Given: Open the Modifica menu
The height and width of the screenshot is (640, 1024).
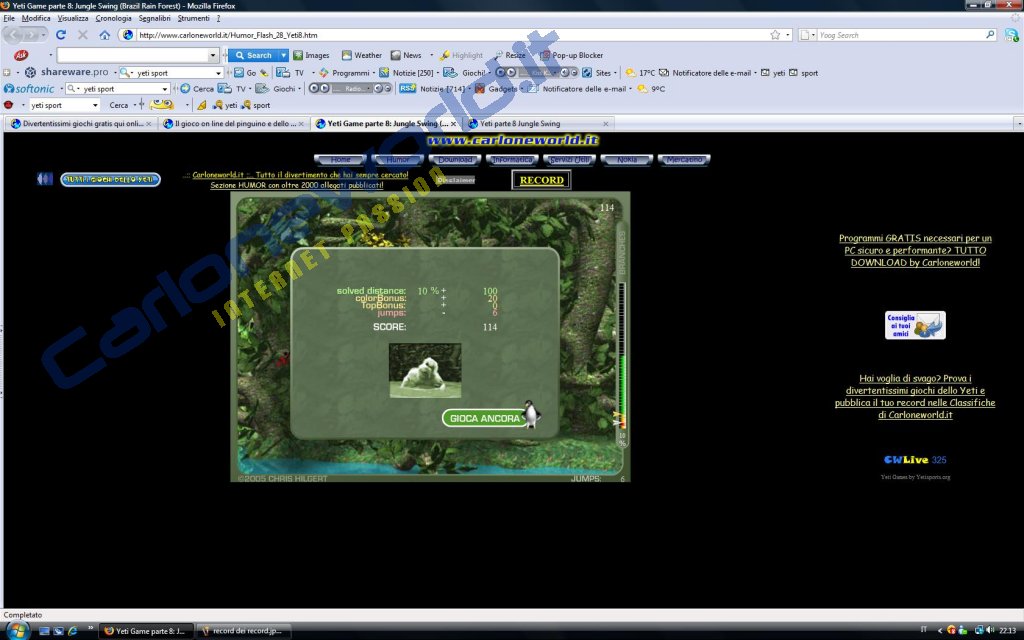Looking at the screenshot, I should click(36, 18).
